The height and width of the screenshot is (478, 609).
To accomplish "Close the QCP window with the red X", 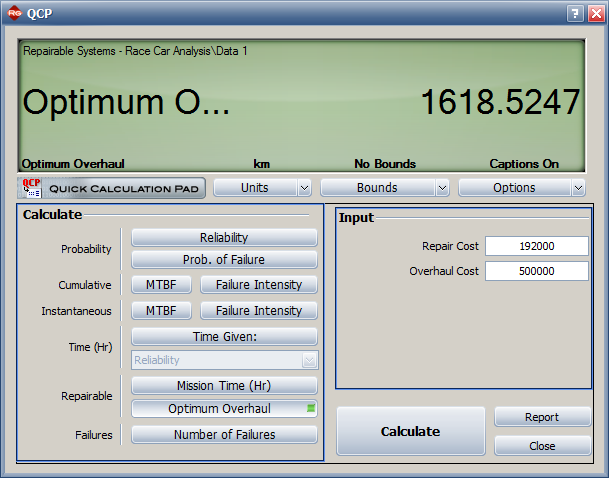I will click(x=596, y=14).
